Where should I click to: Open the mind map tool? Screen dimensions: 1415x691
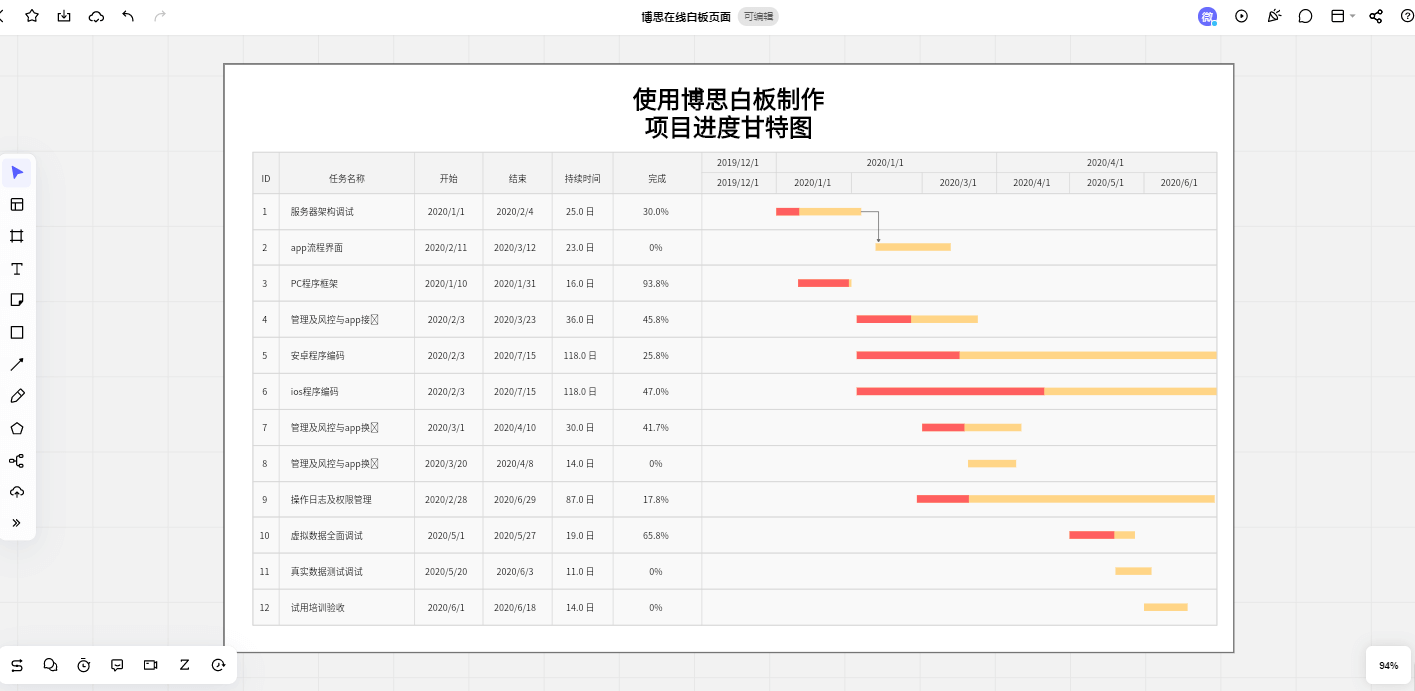click(17, 461)
